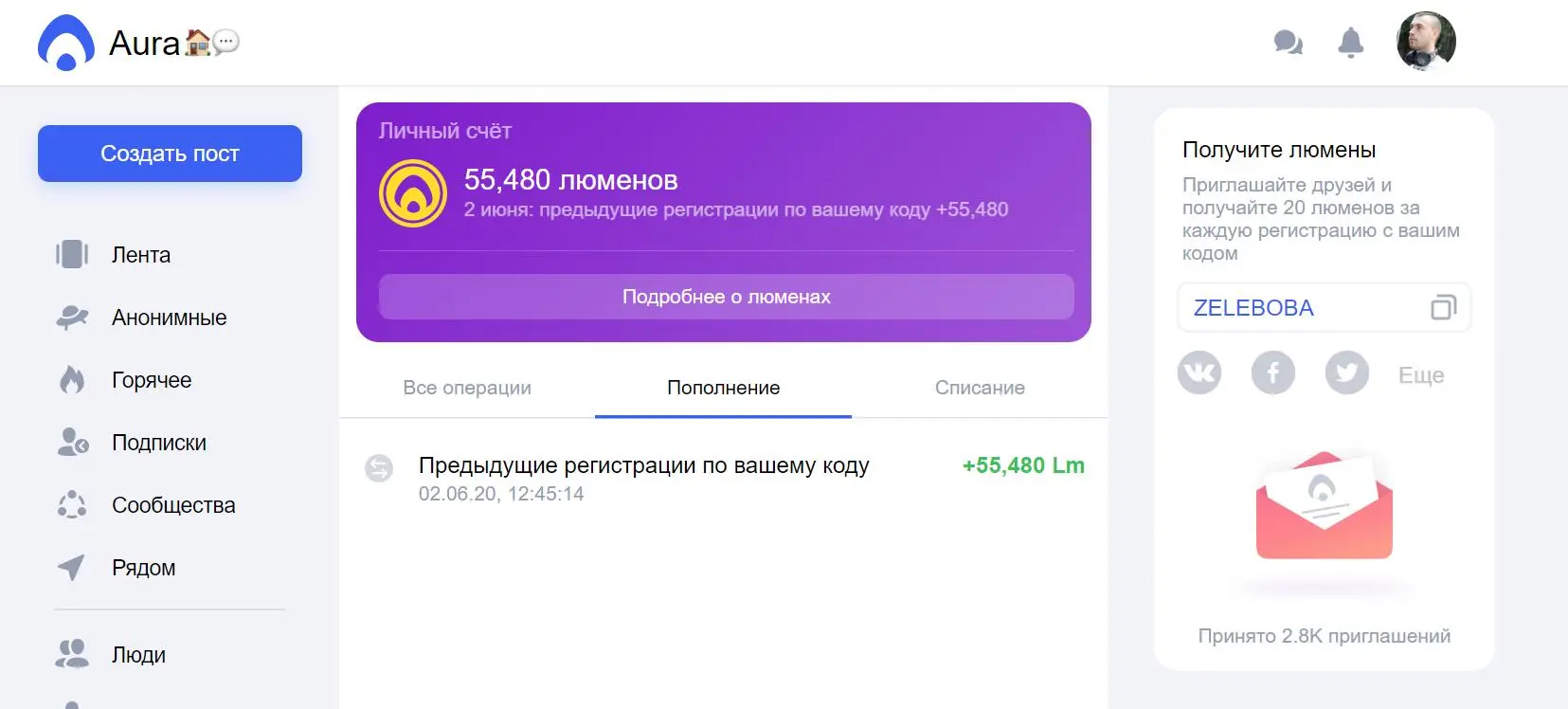
Task: Open the Подписки person icon
Action: (x=72, y=443)
